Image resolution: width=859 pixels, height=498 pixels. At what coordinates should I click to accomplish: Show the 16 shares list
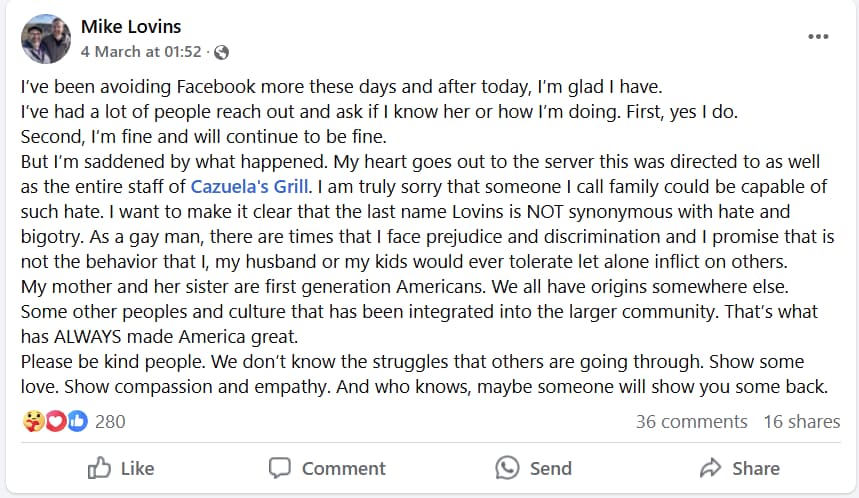pos(801,421)
